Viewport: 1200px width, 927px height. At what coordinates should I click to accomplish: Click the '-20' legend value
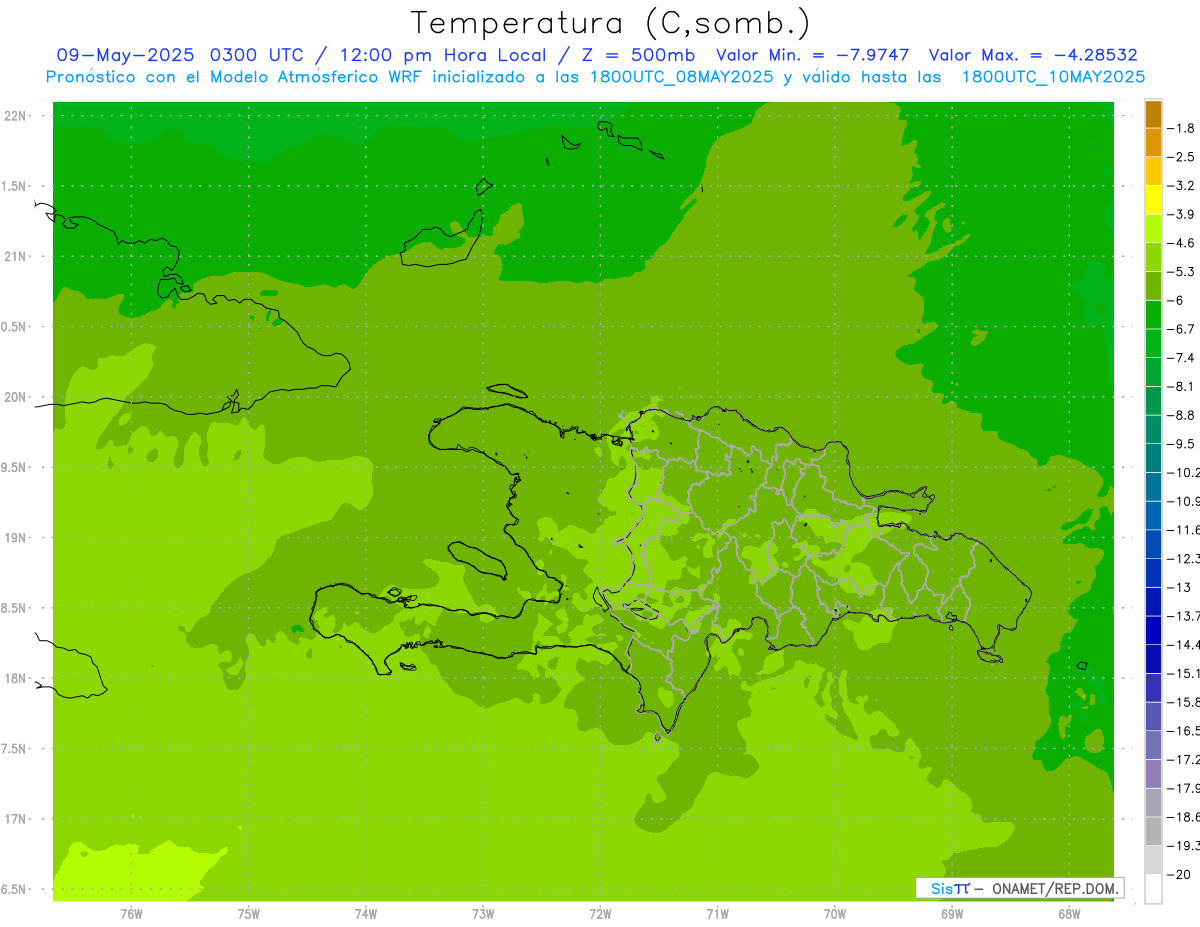(1179, 875)
